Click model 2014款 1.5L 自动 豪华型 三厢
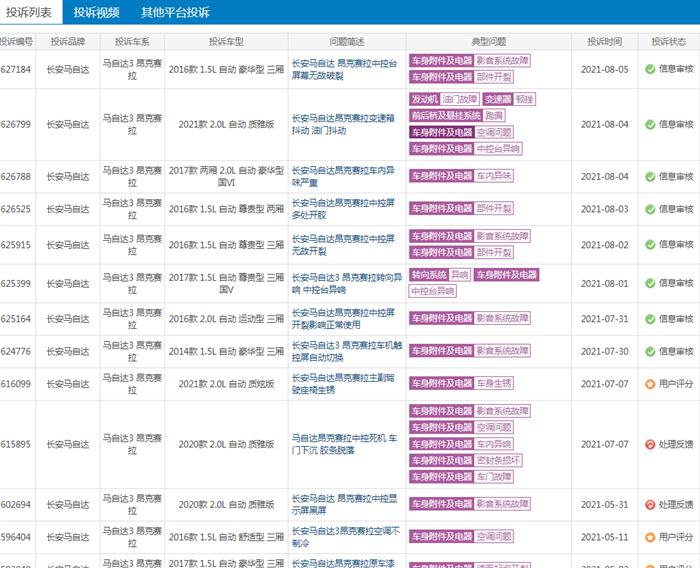This screenshot has width=700, height=568. (226, 352)
